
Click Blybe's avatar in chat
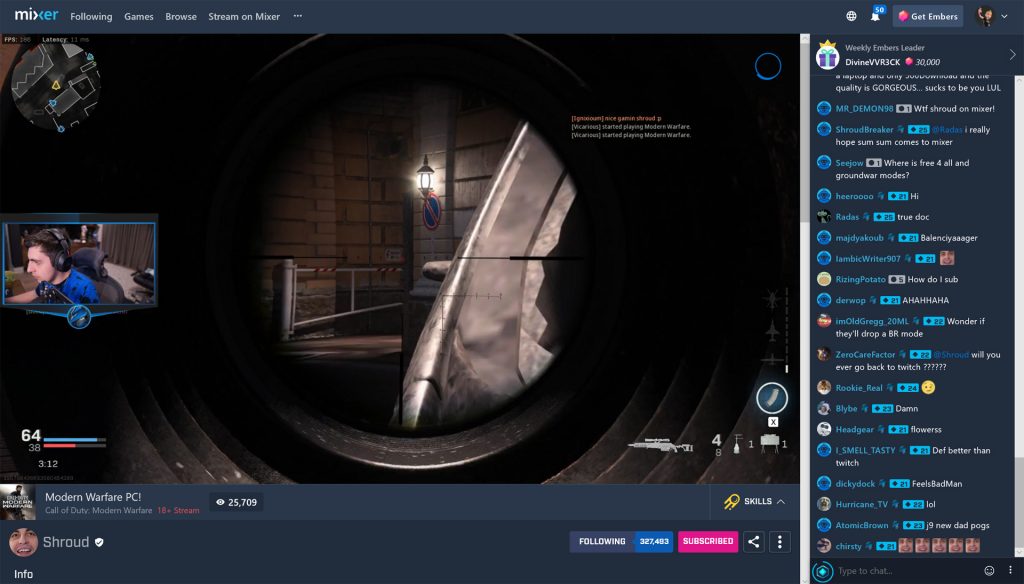click(x=824, y=408)
